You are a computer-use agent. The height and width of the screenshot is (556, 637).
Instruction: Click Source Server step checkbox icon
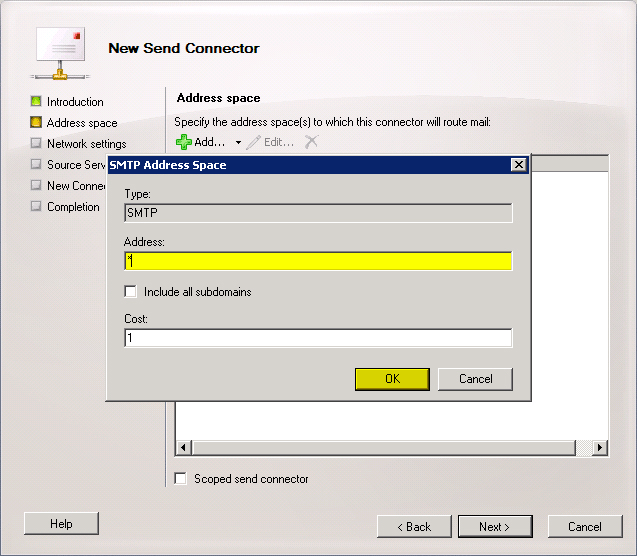click(x=36, y=164)
